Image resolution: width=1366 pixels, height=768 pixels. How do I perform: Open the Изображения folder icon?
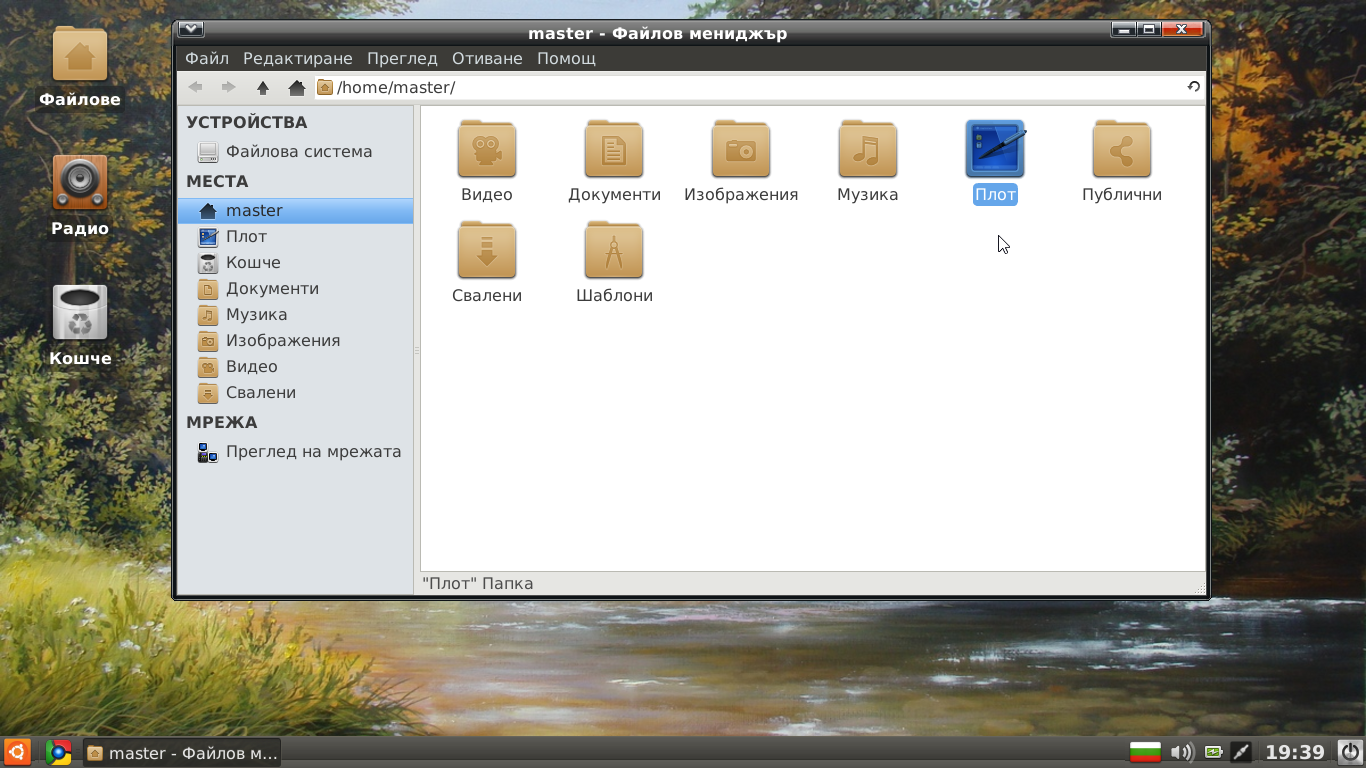point(741,149)
